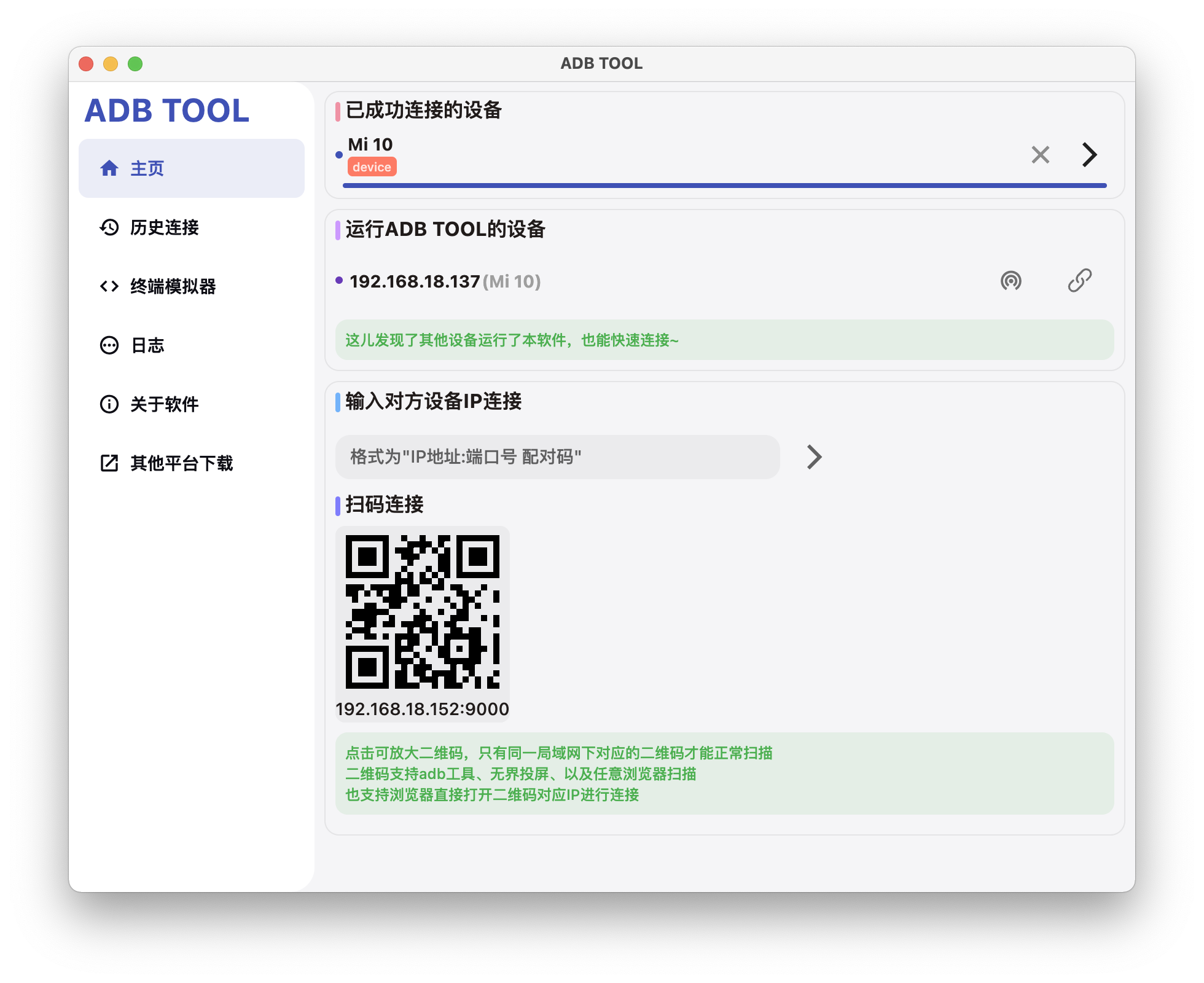Disconnect Mi 10 with the X button
Image resolution: width=1204 pixels, height=983 pixels.
coord(1040,155)
